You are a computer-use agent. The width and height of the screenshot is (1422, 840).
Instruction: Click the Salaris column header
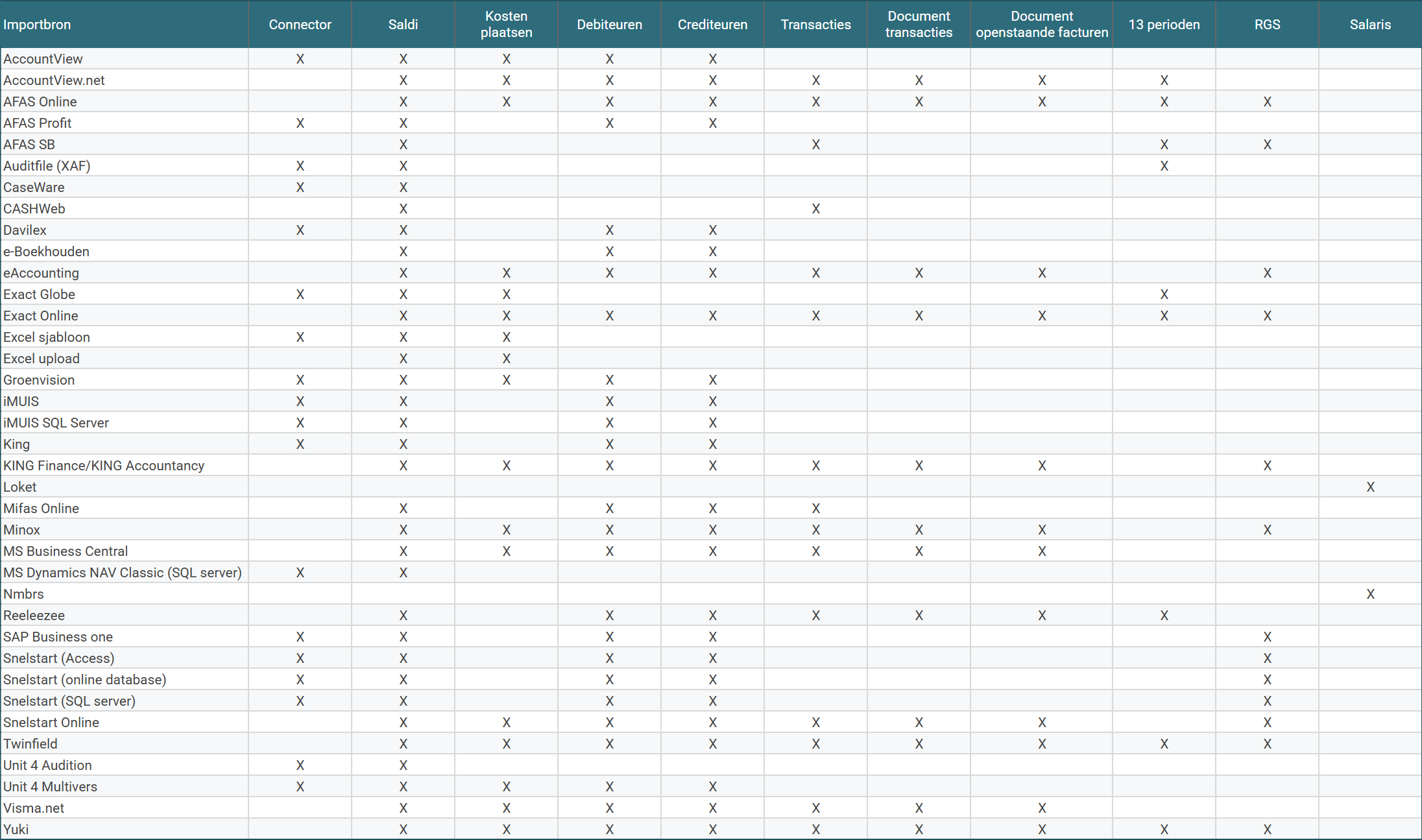[1370, 25]
